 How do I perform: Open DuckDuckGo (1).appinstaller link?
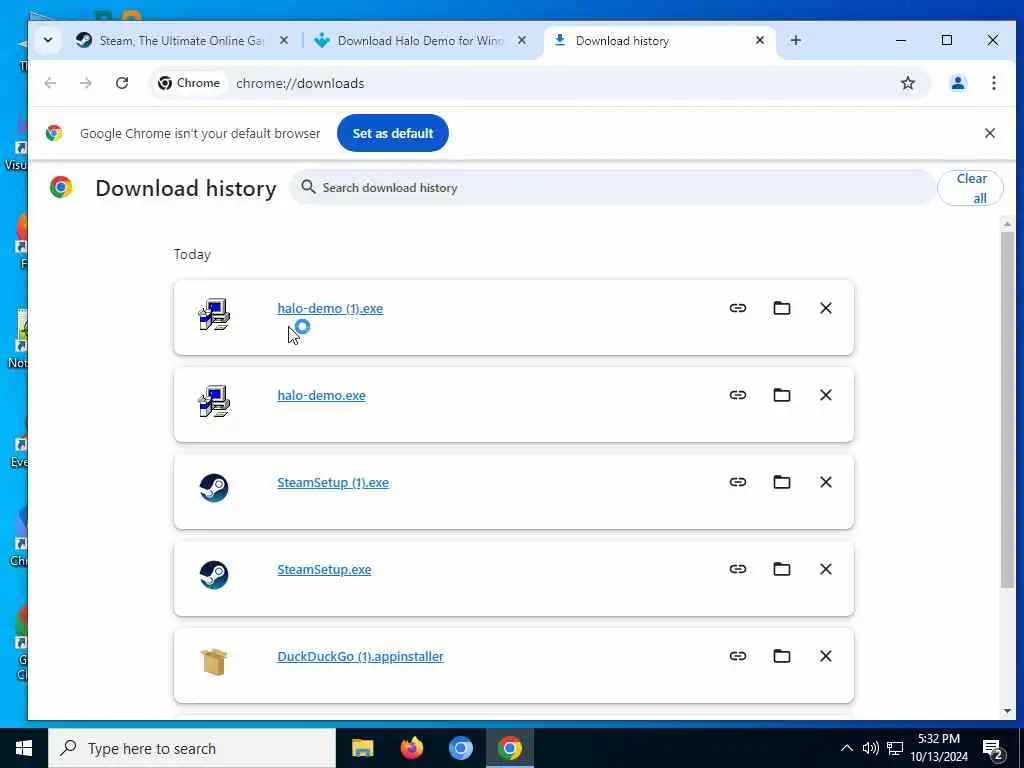pyautogui.click(x=360, y=656)
